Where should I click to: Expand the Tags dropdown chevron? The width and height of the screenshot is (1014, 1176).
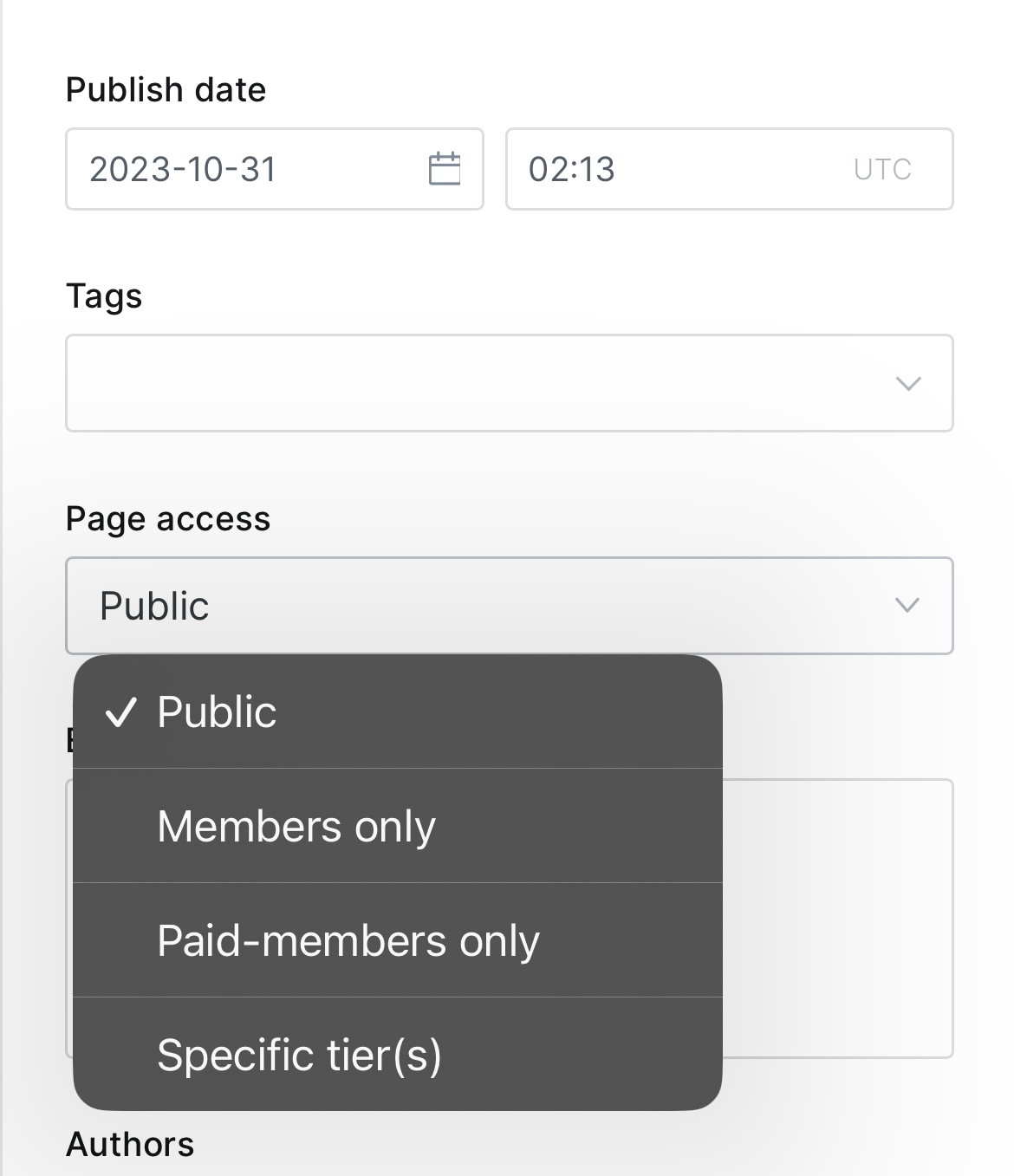(907, 383)
